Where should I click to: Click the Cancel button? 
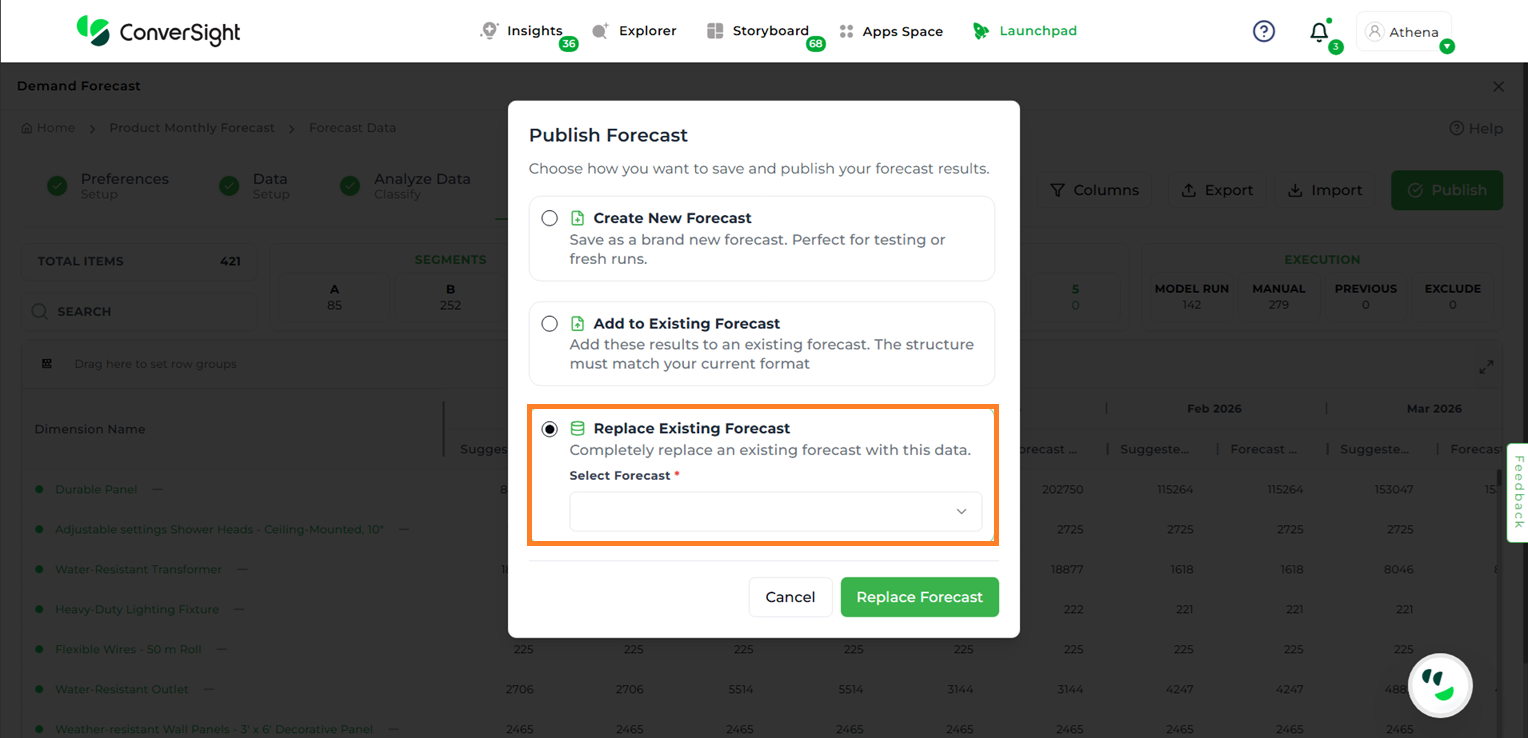(790, 597)
